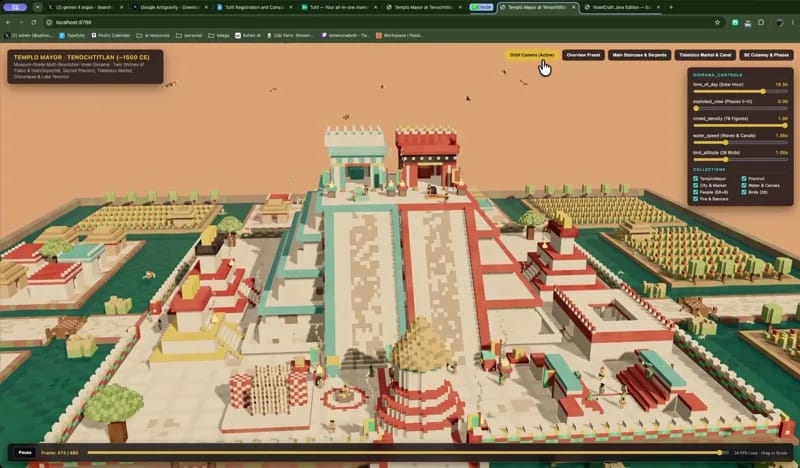
Task: Open the browser profile avatar
Action: (780, 22)
